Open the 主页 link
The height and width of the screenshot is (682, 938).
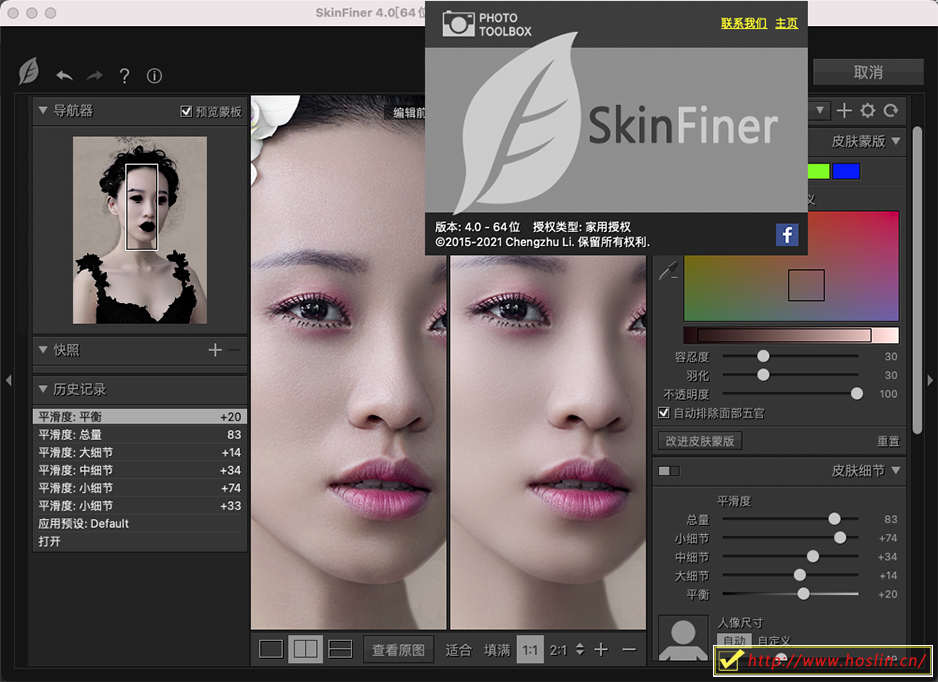click(x=786, y=23)
